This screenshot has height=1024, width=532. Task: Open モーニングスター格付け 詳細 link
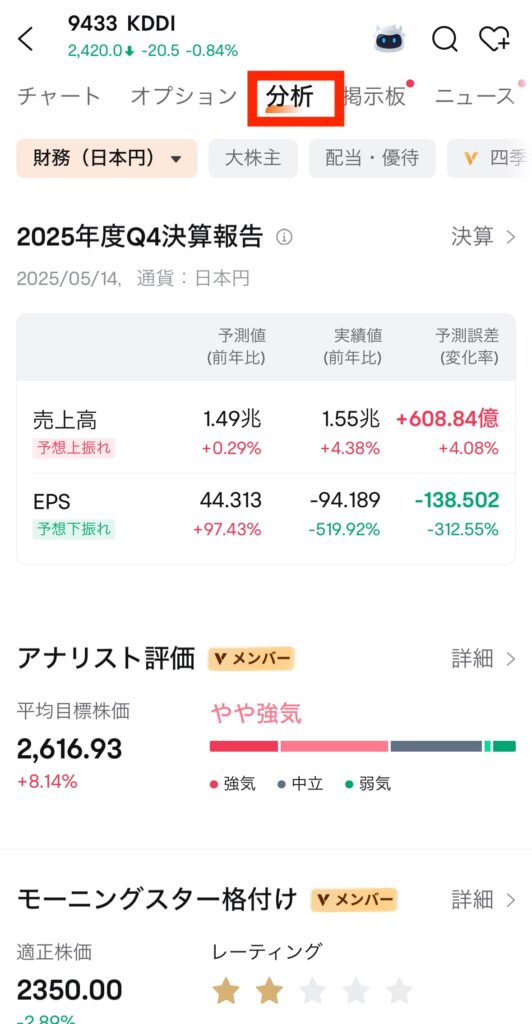click(x=484, y=900)
